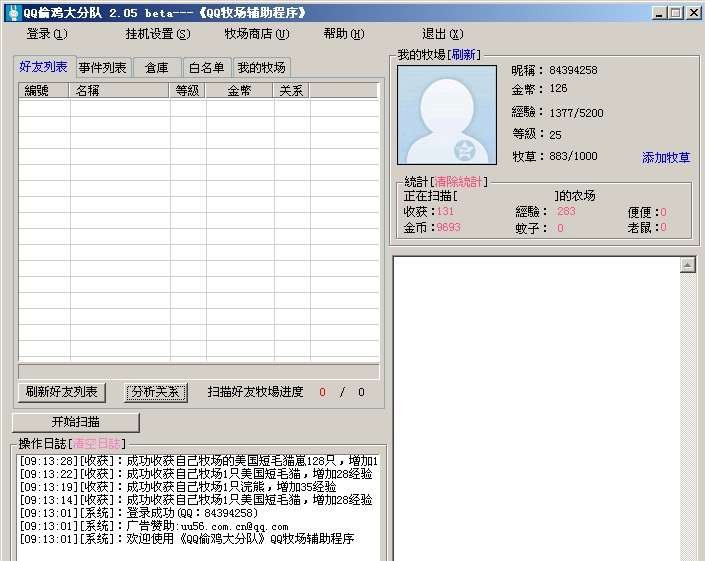Click the 收获 statistic 131
This screenshot has height=561, width=705.
pos(445,211)
